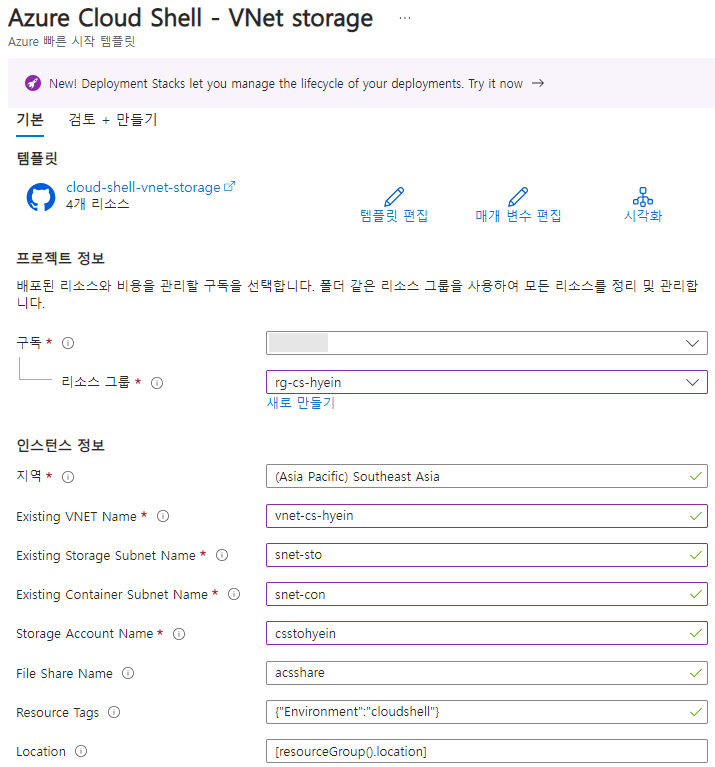Click the 템플릿 편집 link text
The image size is (715, 767).
(394, 216)
